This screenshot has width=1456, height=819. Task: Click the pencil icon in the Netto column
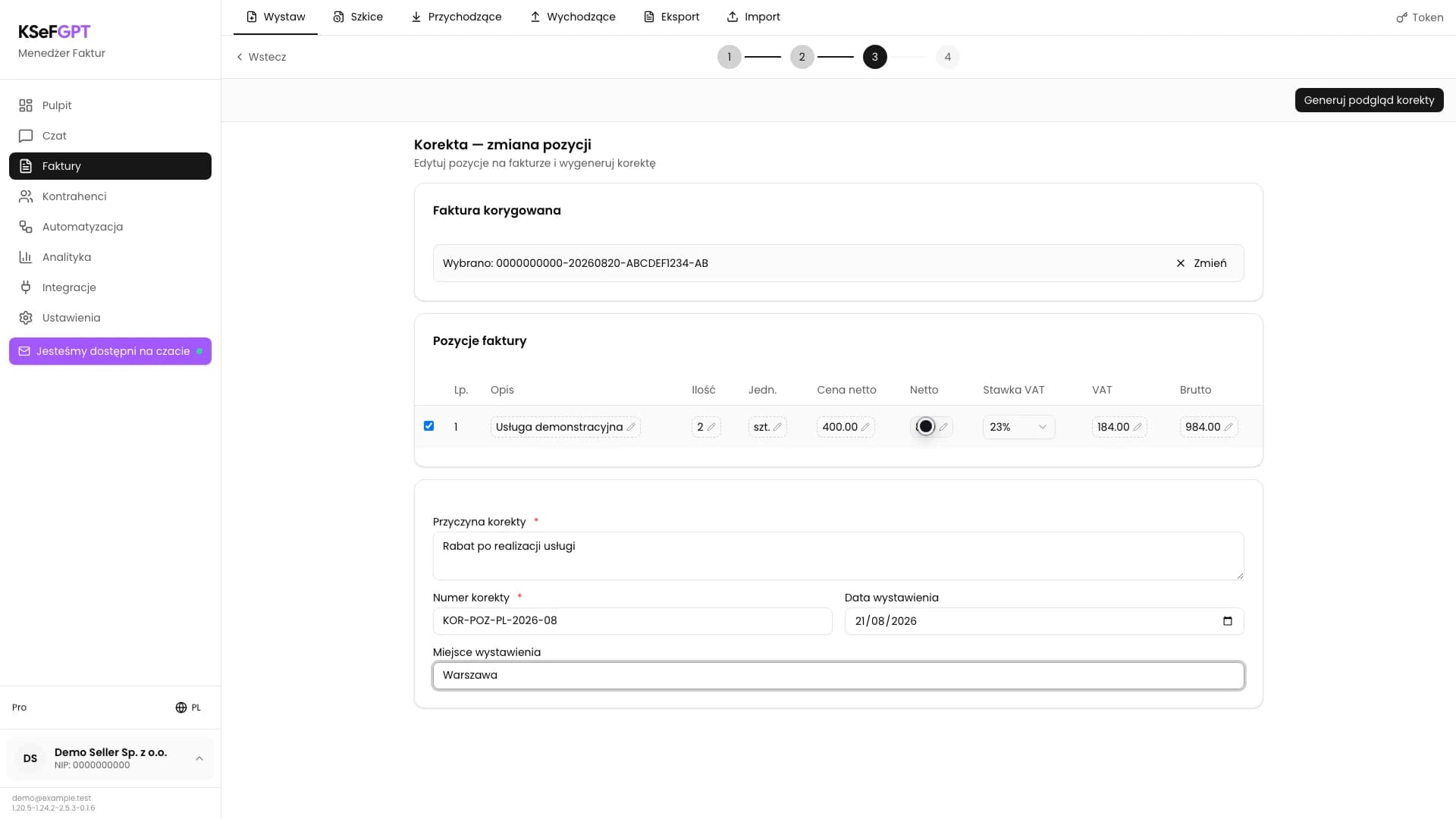[943, 427]
